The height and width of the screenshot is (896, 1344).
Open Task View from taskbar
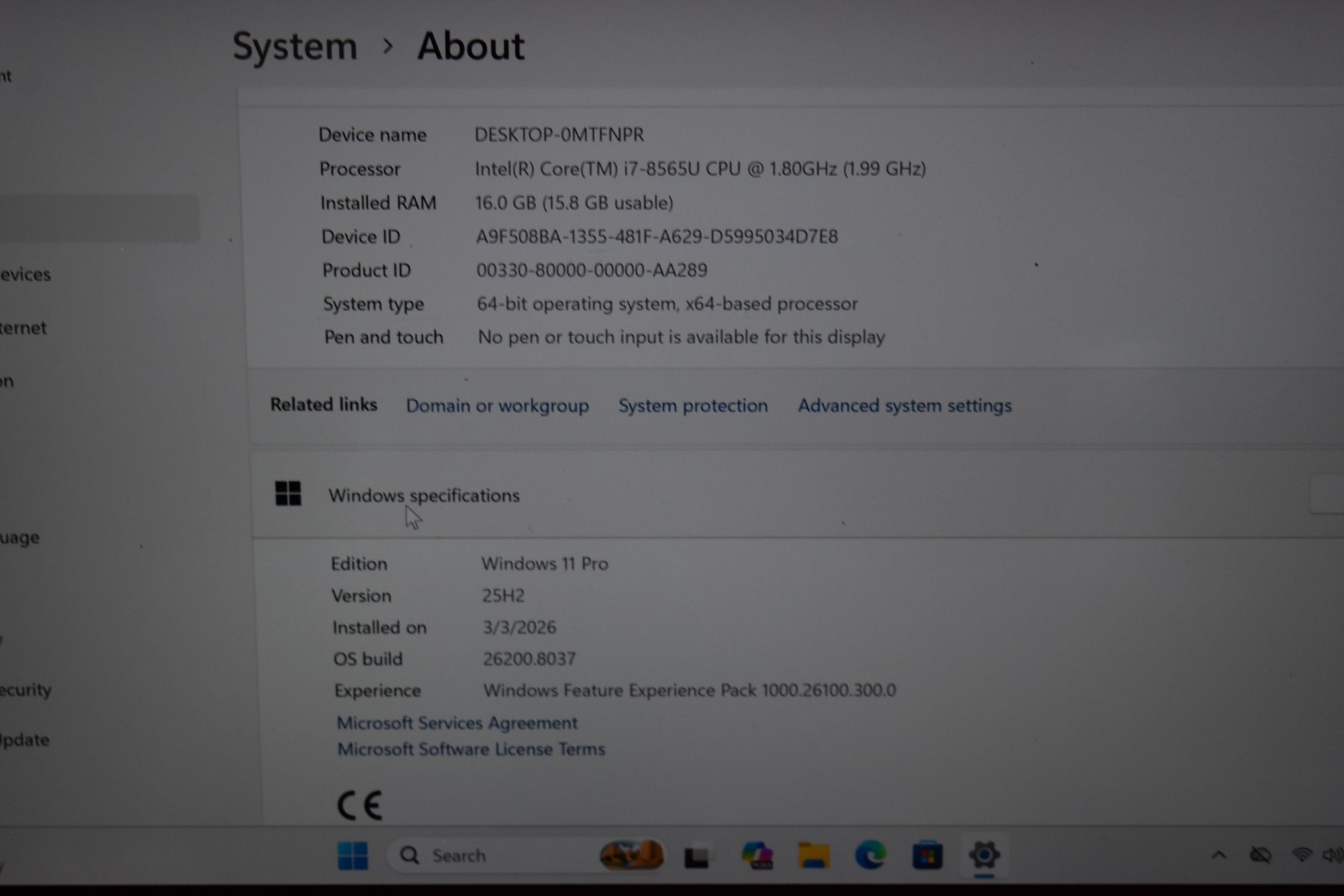[x=696, y=857]
